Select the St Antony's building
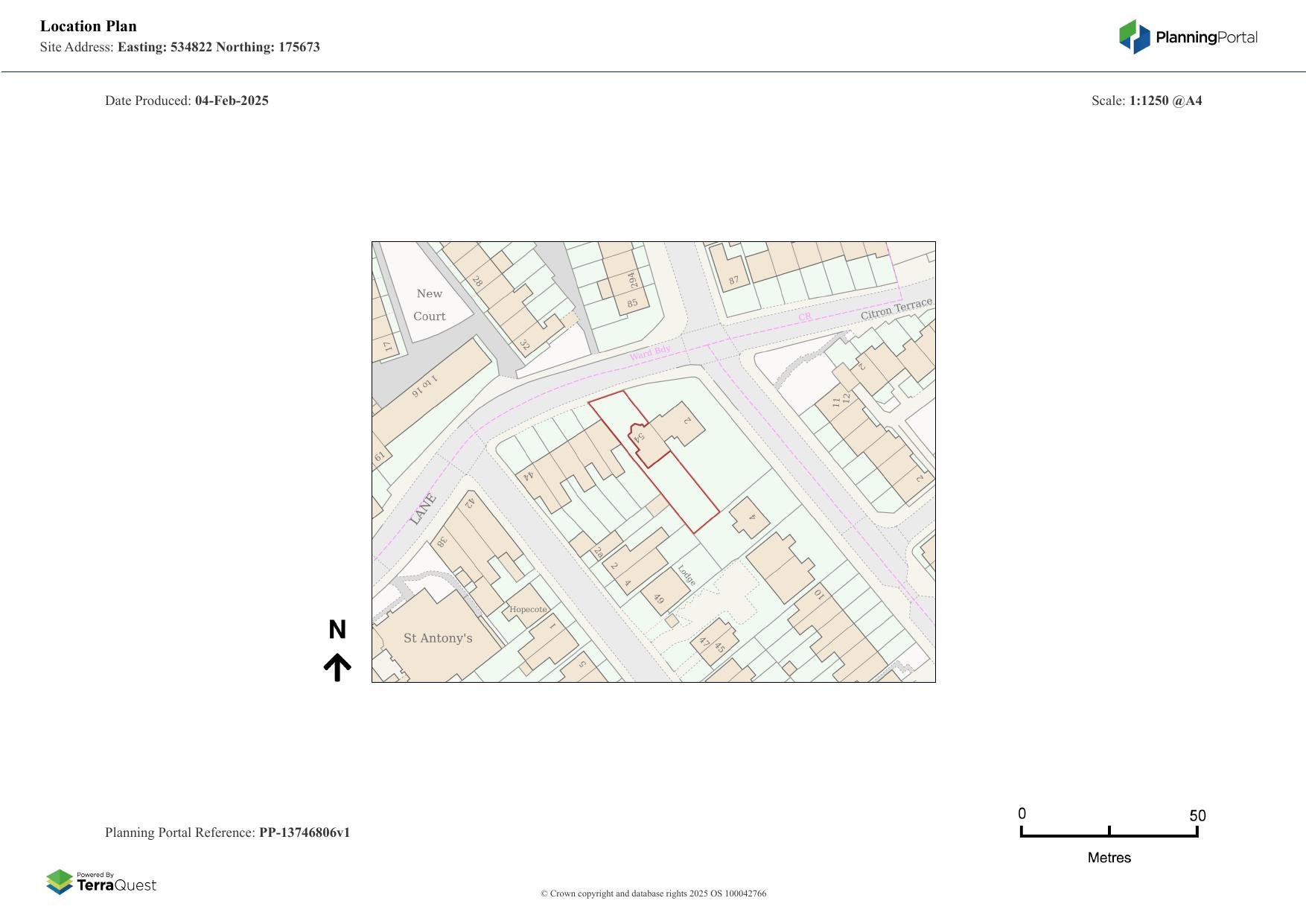This screenshot has height=924, width=1306. point(438,638)
